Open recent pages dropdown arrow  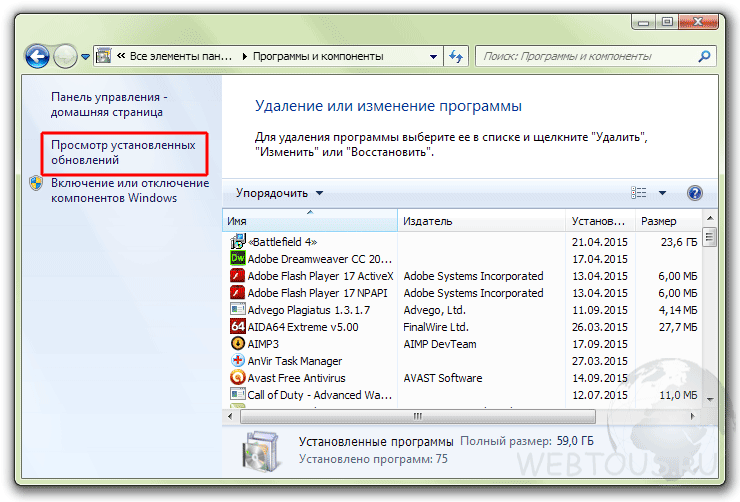click(85, 57)
